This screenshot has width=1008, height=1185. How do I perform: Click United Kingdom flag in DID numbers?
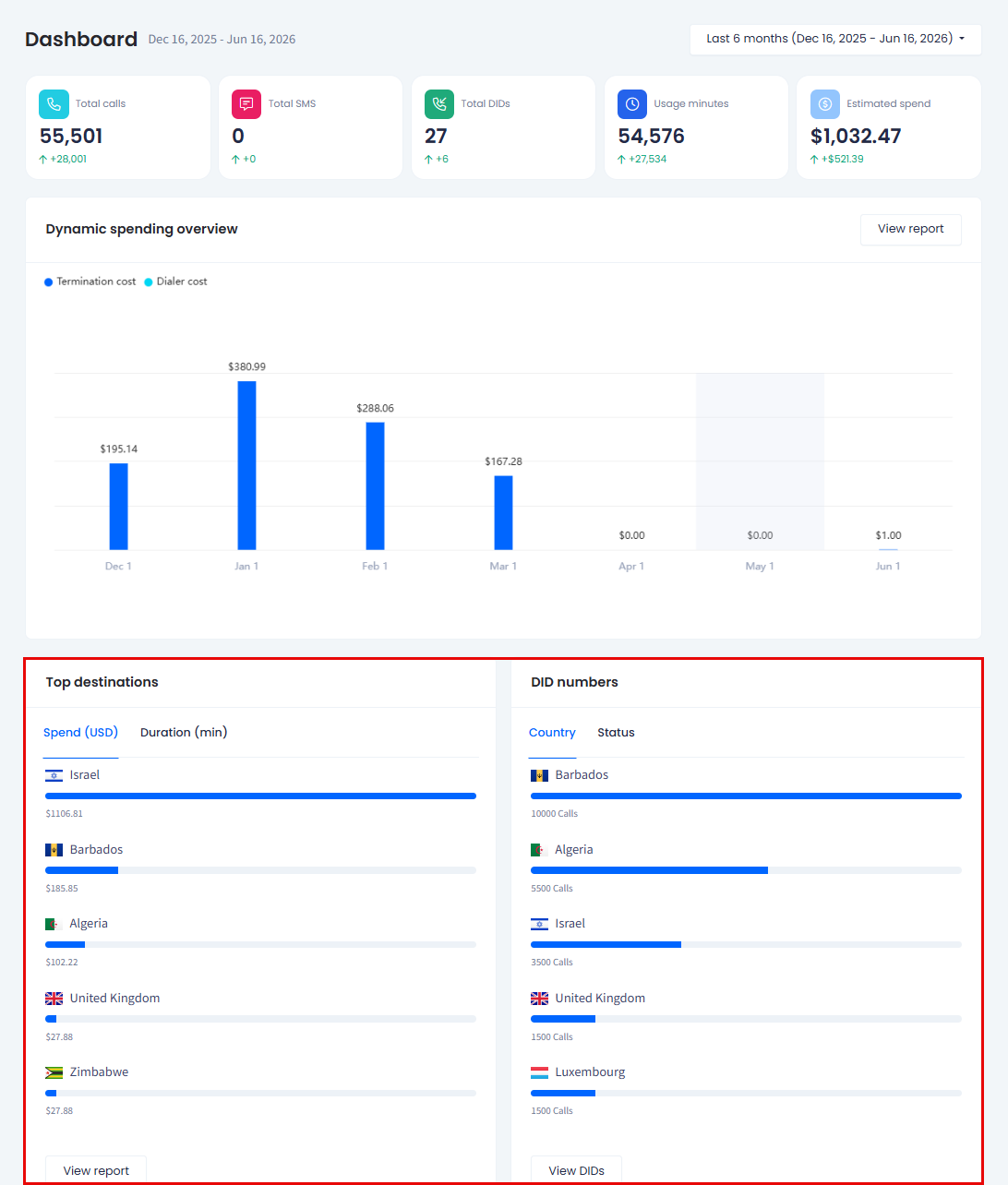[x=540, y=999]
